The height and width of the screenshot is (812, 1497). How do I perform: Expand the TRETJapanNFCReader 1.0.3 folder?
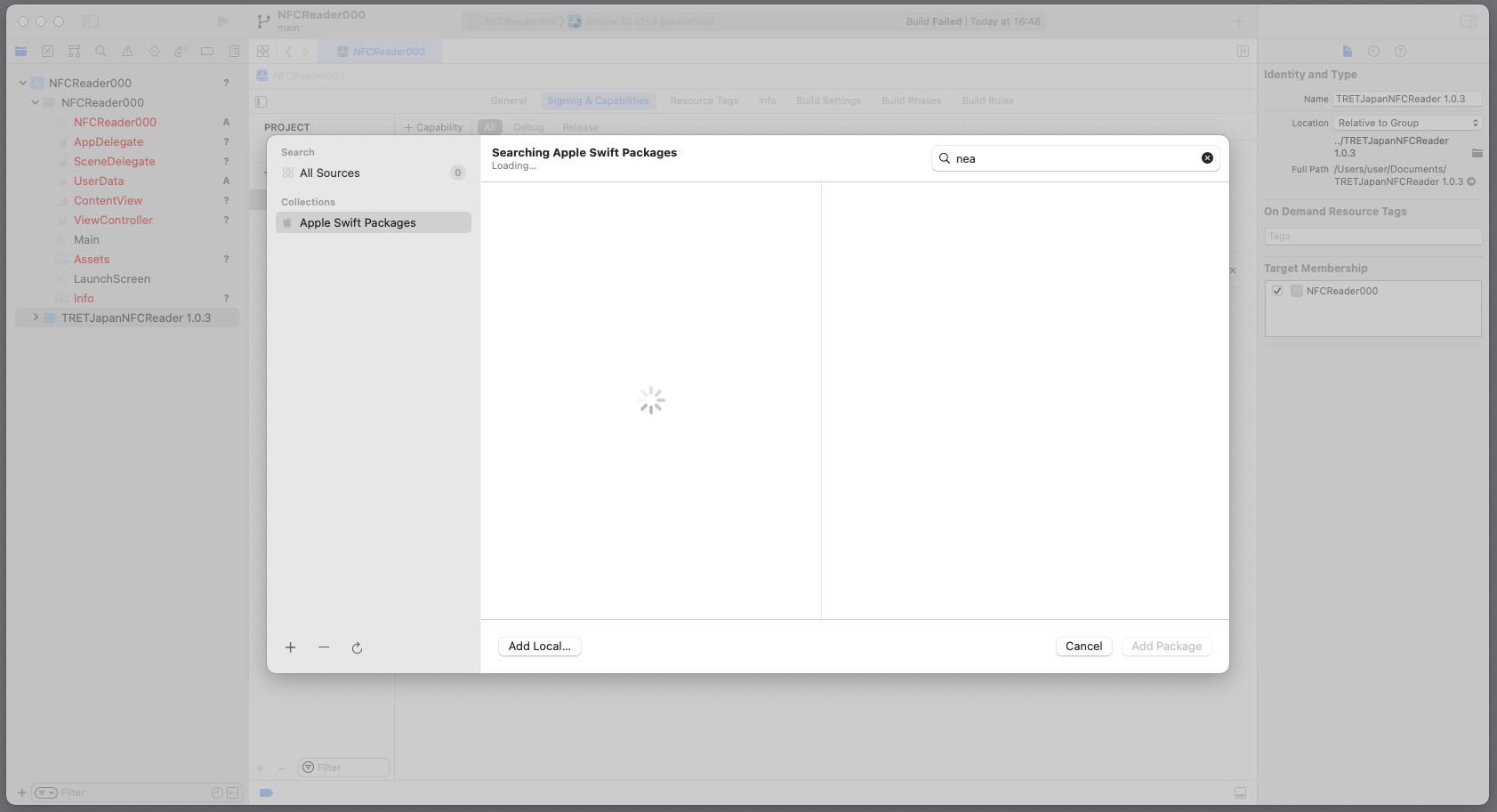point(36,318)
